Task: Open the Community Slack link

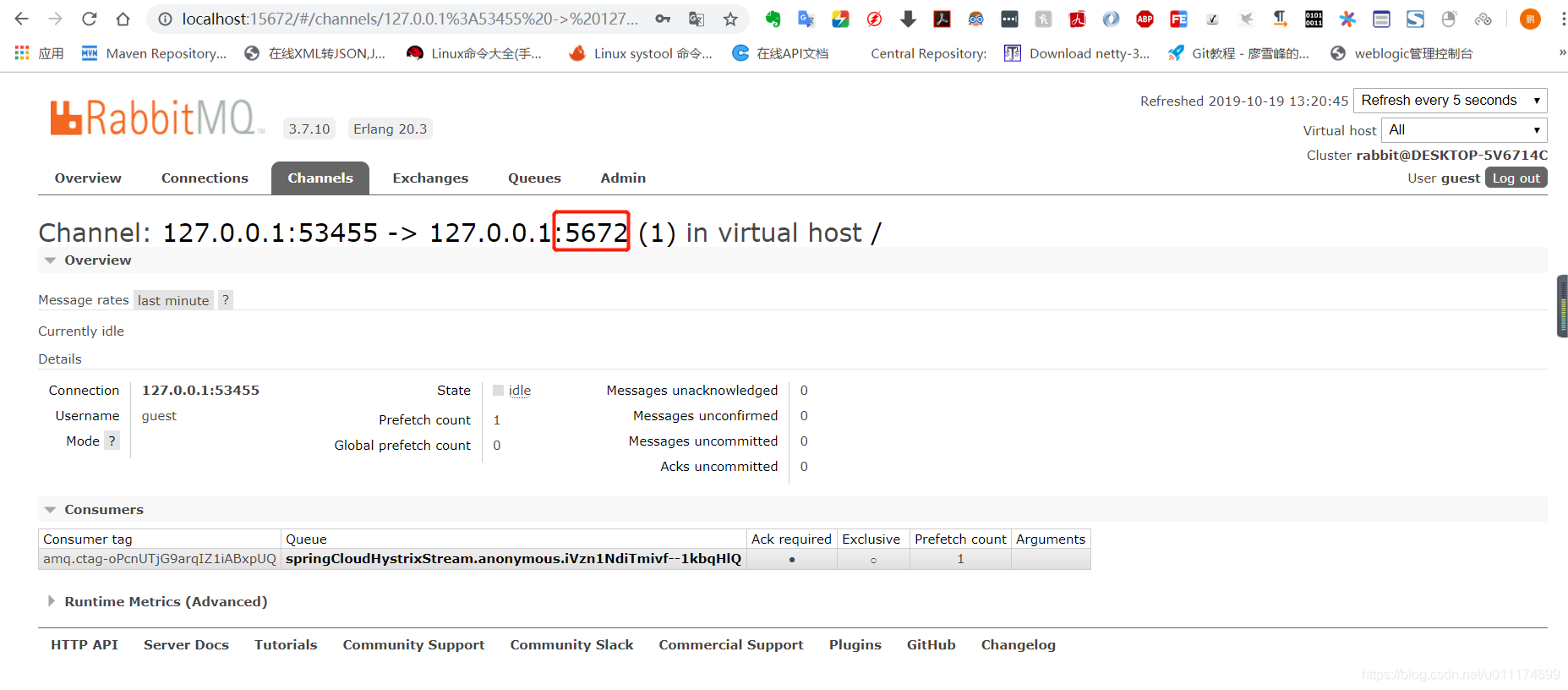Action: (x=571, y=644)
